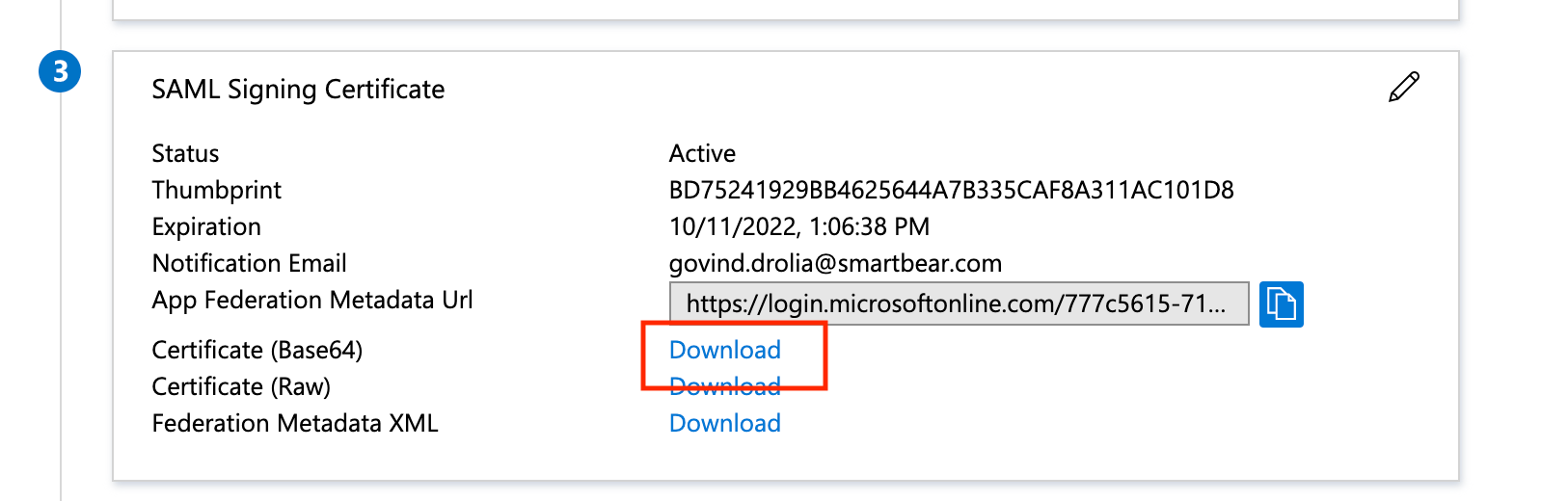Click the Expiration field label
The image size is (1568, 501).
206,226
